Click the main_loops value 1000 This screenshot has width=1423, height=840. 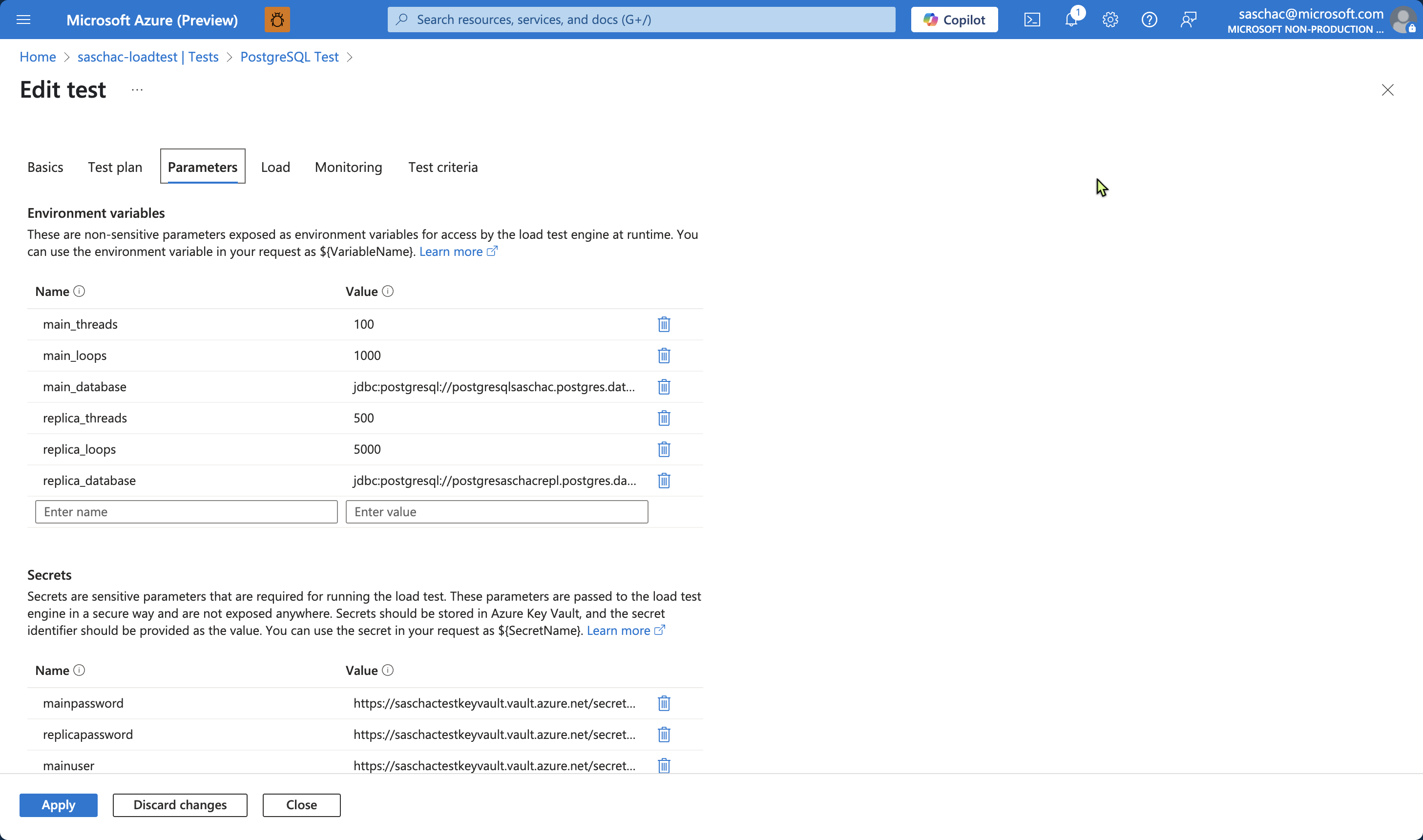coord(367,356)
